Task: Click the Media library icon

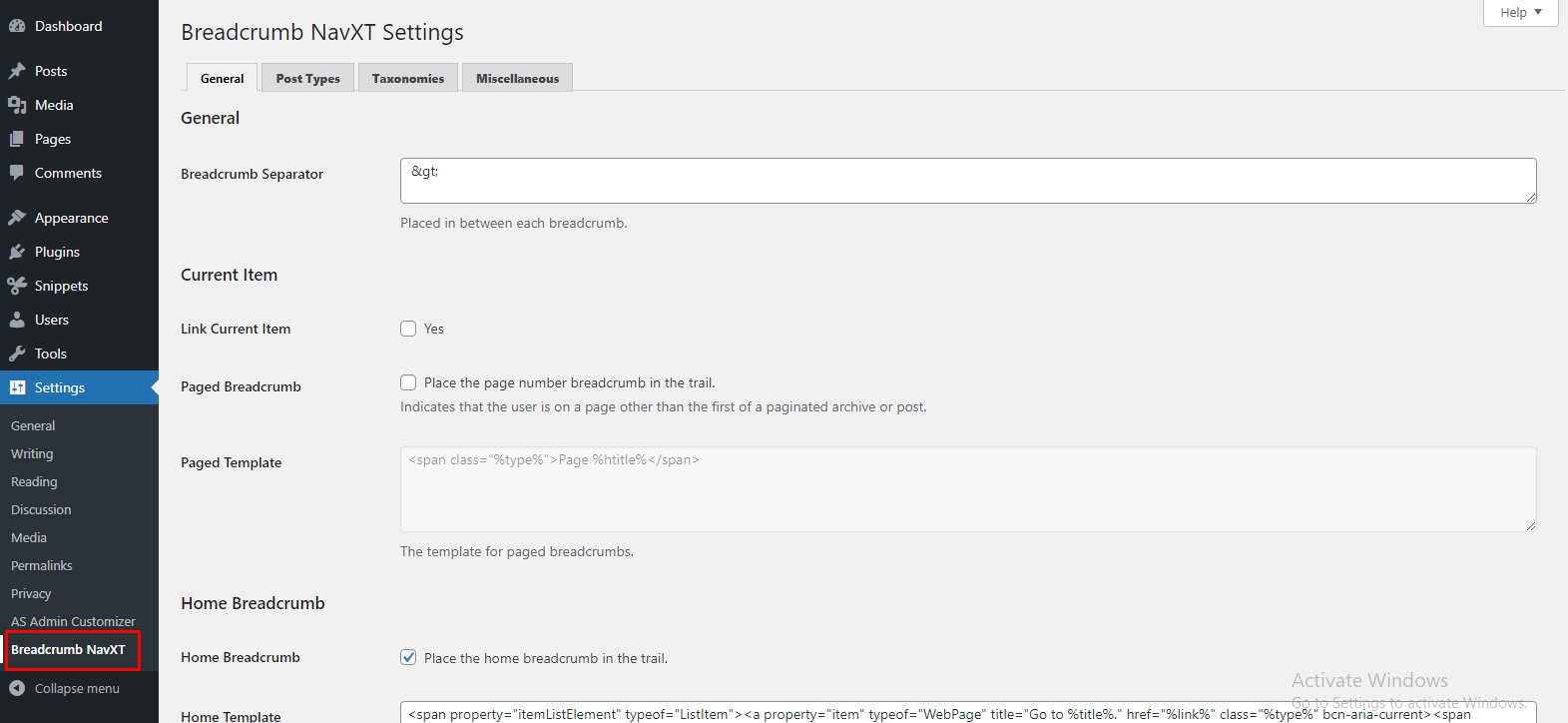Action: [17, 105]
